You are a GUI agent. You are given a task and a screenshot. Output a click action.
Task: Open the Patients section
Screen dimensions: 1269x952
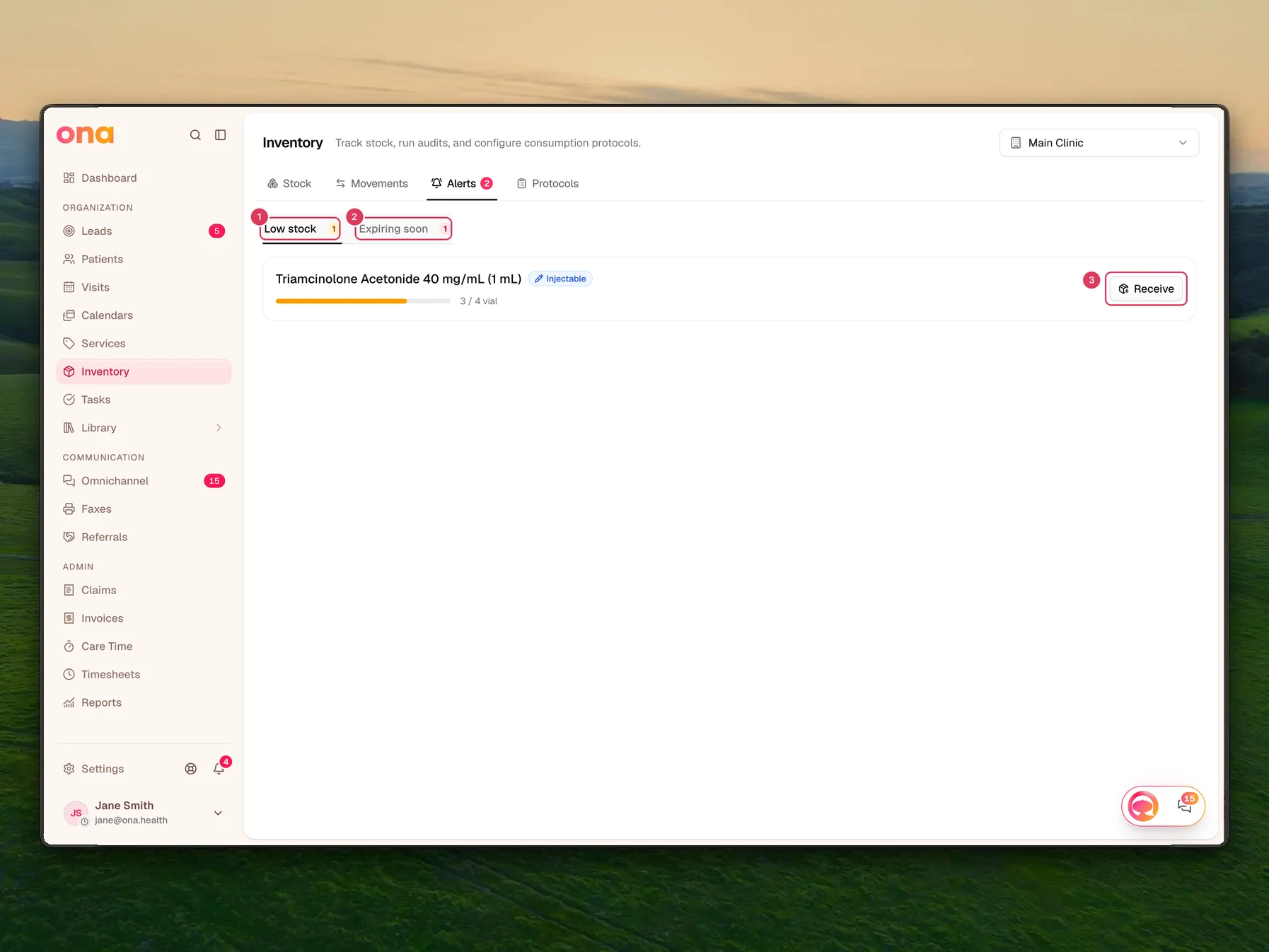[x=144, y=260]
